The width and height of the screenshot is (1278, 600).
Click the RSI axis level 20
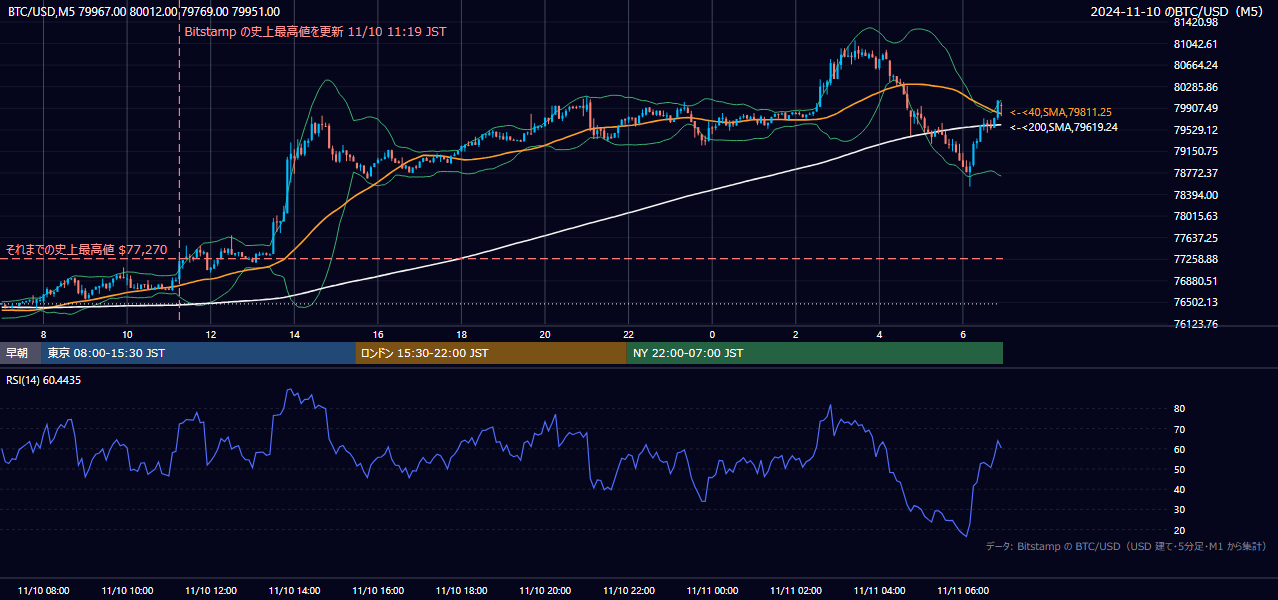(x=1179, y=530)
